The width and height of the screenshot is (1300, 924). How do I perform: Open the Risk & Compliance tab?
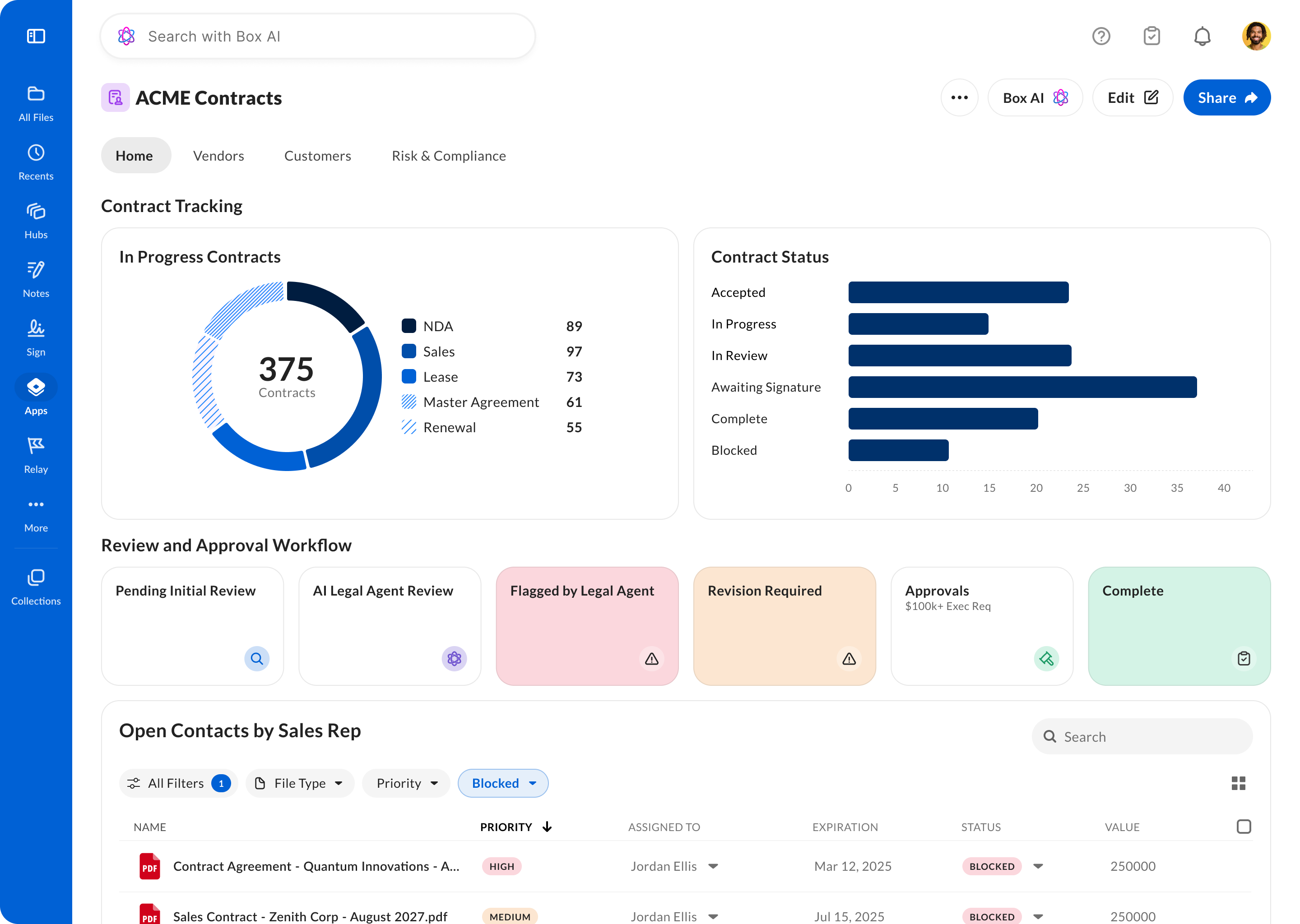[x=449, y=156]
